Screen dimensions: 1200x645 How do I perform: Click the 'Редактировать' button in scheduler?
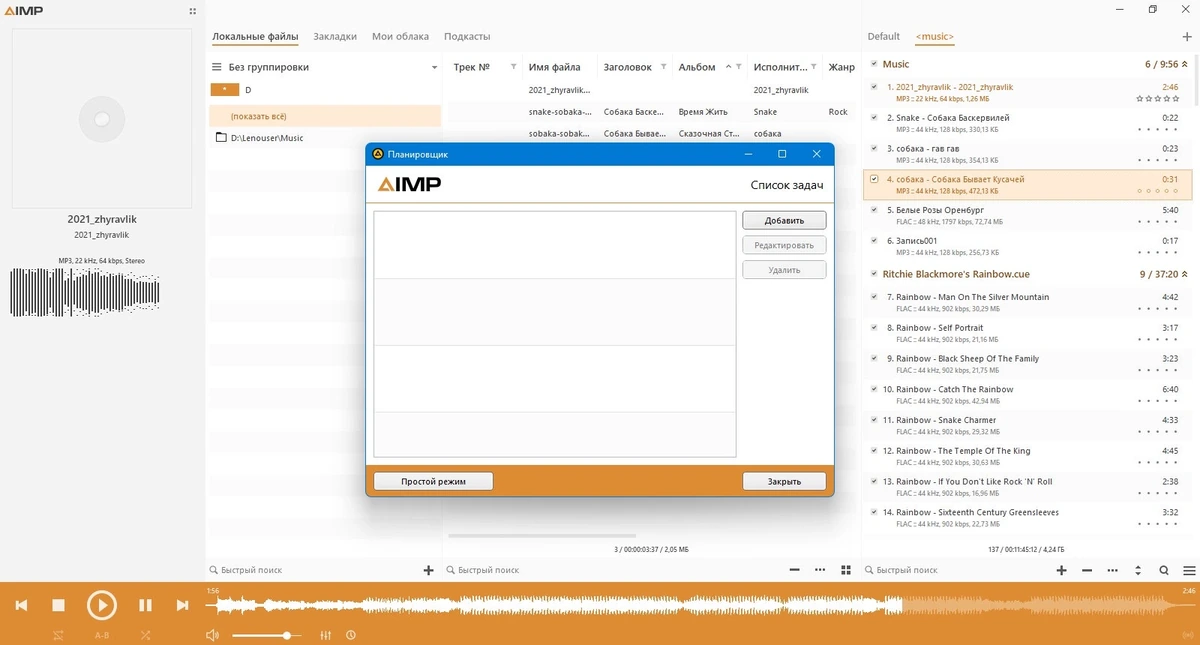coord(784,245)
